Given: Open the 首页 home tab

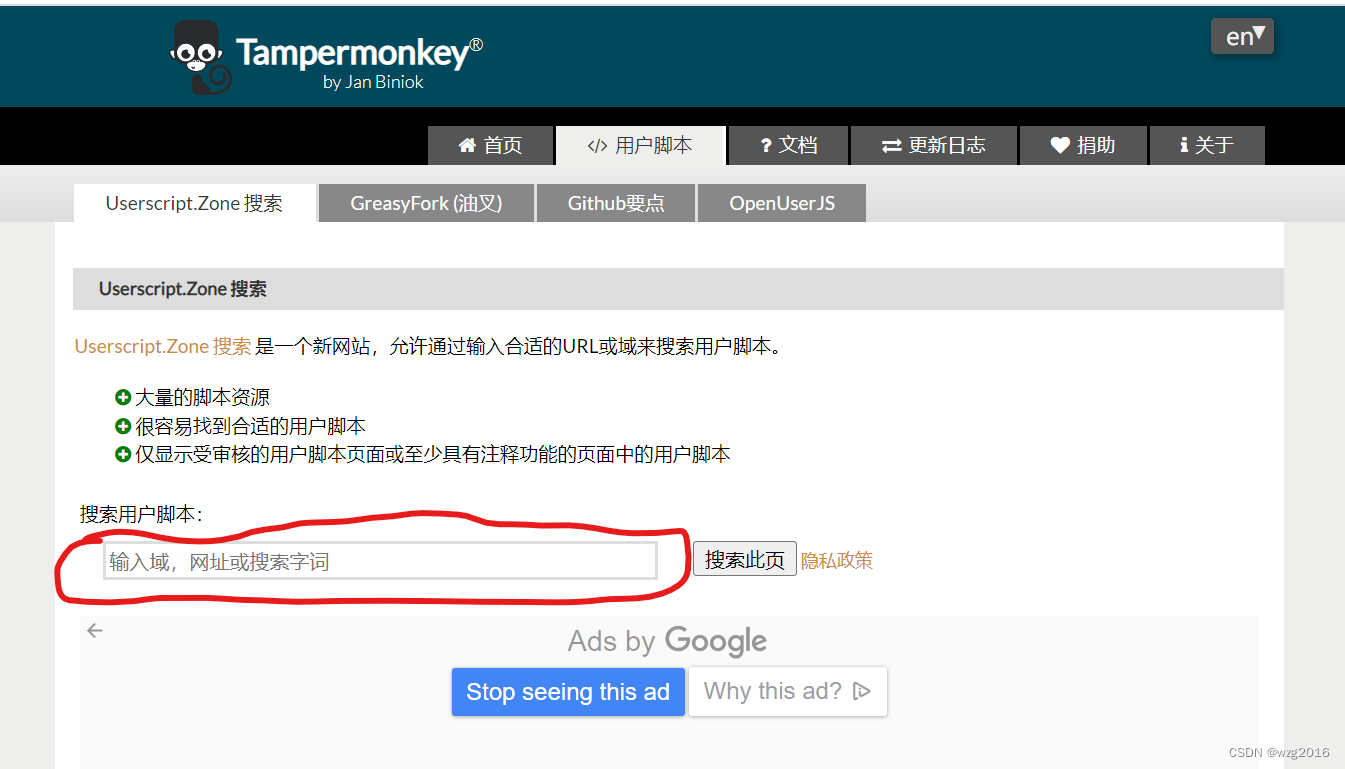Looking at the screenshot, I should coord(490,145).
